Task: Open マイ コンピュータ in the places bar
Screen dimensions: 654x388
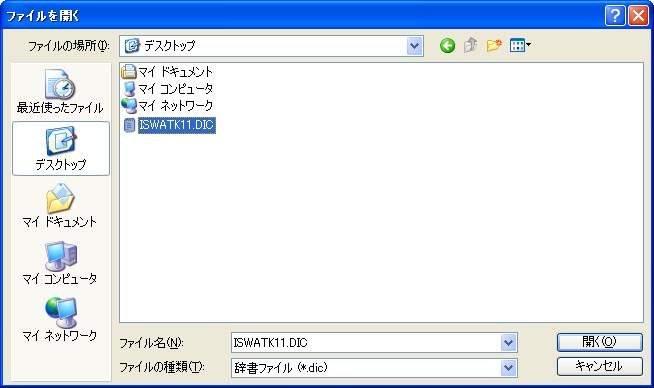Action: (x=60, y=262)
